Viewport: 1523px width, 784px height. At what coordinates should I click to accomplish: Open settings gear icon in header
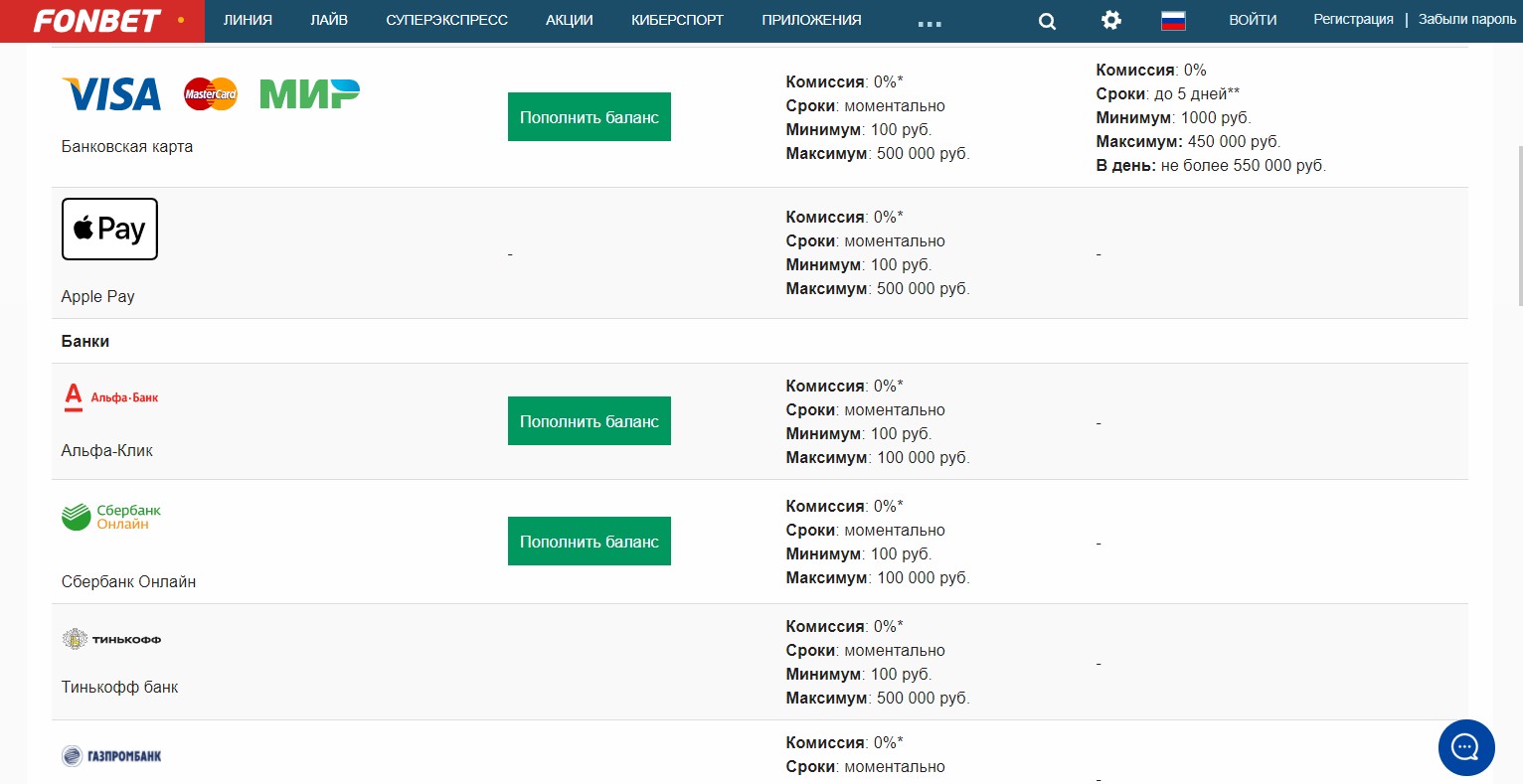pyautogui.click(x=1111, y=20)
